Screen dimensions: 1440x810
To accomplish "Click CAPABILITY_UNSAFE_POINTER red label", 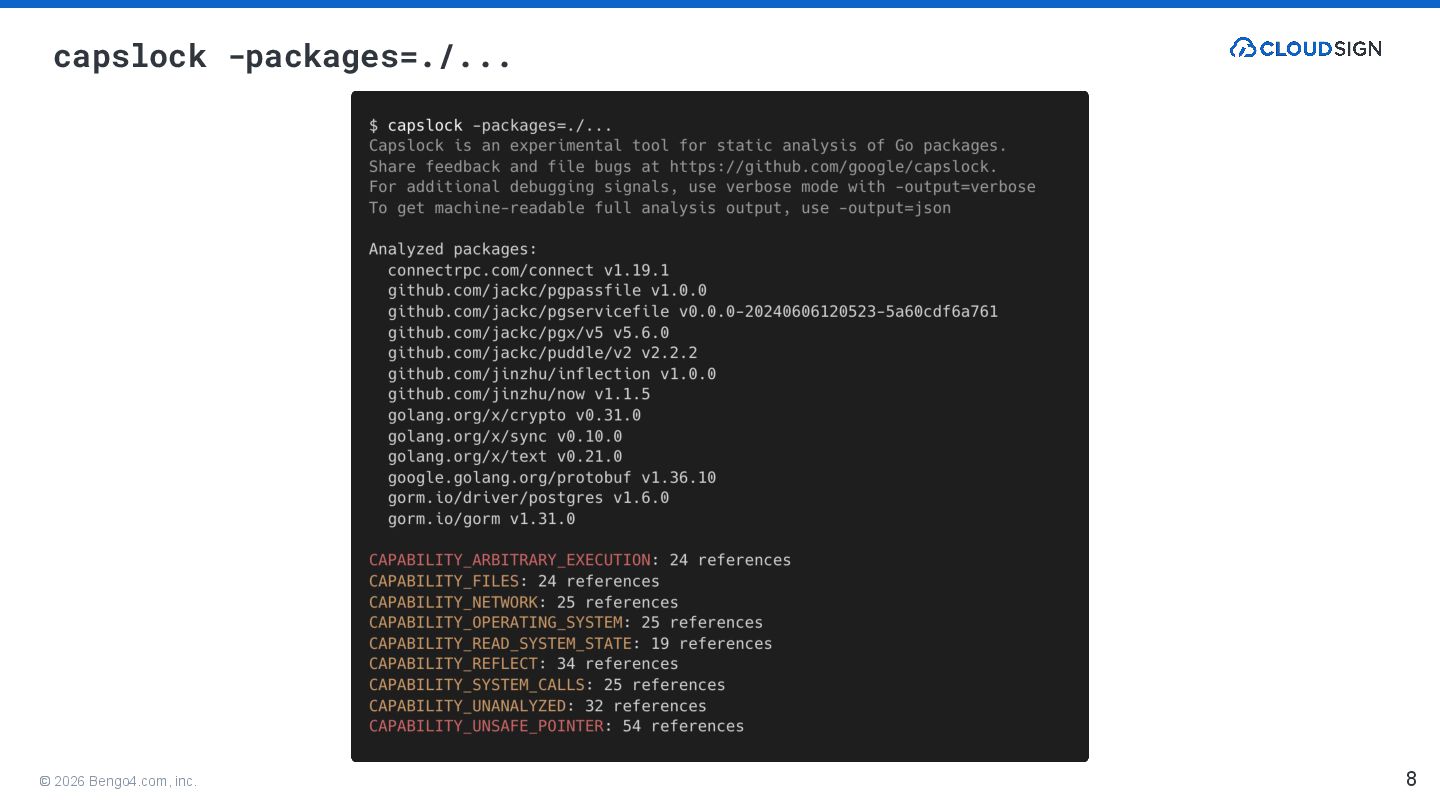I will (486, 726).
